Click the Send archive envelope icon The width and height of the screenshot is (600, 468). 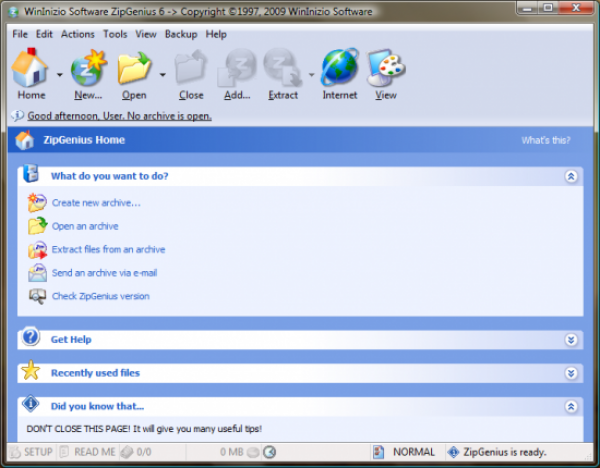(37, 273)
